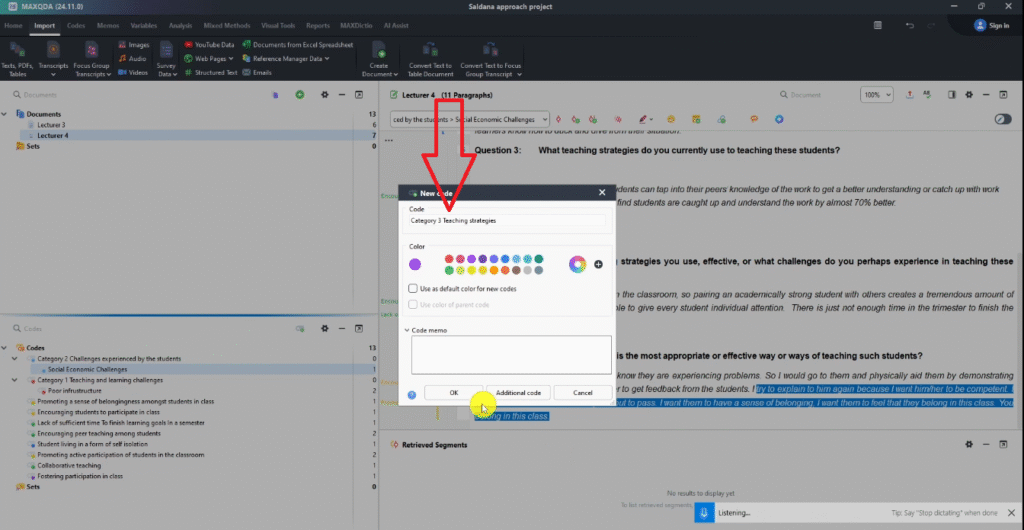Click the blue help icon in dialog
The height and width of the screenshot is (530, 1024).
pyautogui.click(x=411, y=394)
